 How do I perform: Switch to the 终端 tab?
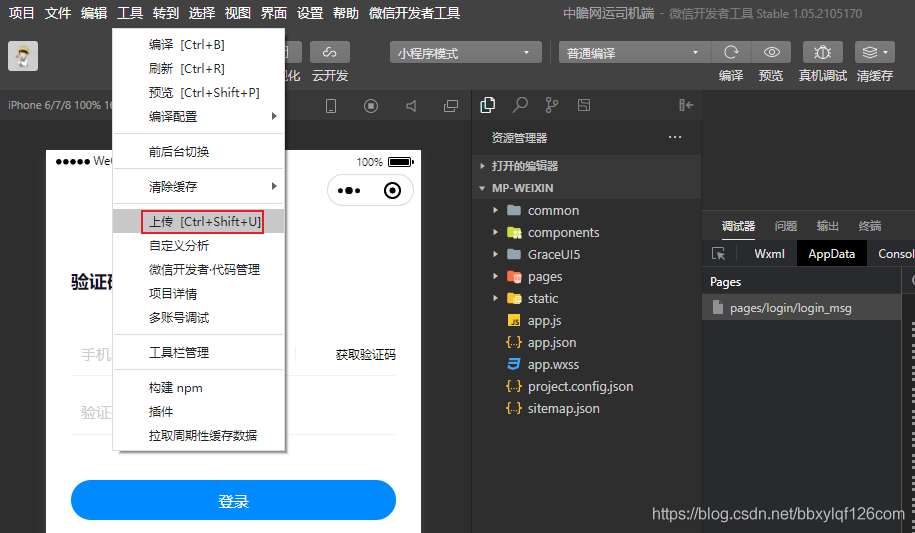click(869, 226)
